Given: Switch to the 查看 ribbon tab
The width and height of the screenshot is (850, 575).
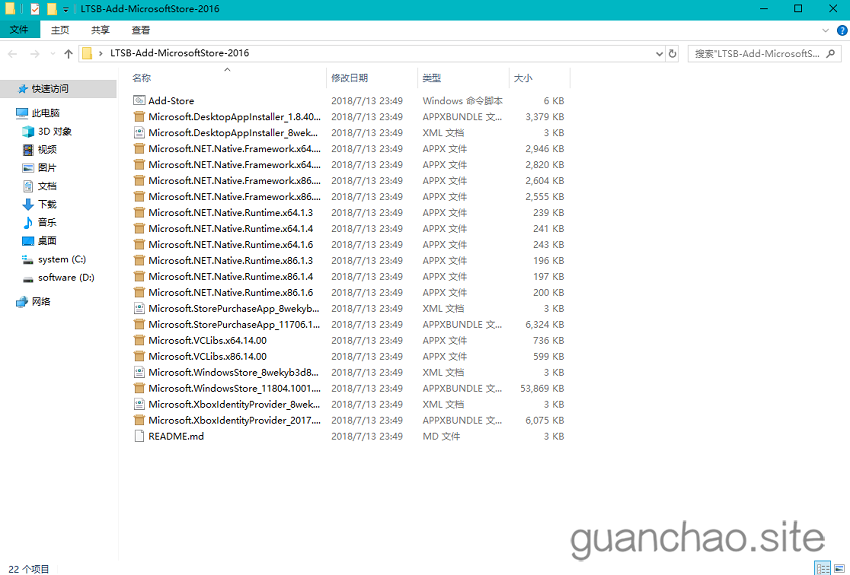Looking at the screenshot, I should pos(141,30).
